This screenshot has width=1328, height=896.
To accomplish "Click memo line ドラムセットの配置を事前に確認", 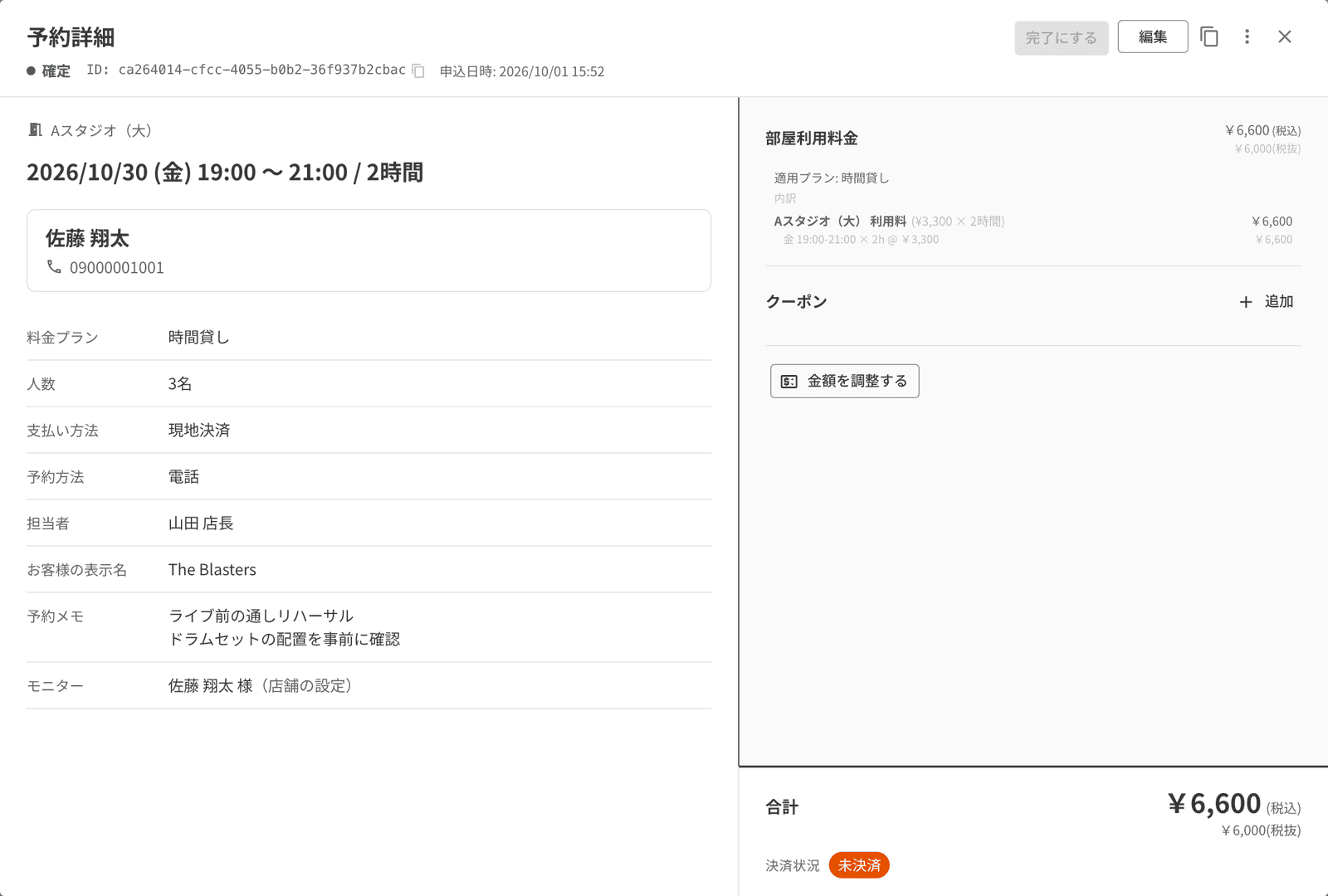I will click(284, 639).
